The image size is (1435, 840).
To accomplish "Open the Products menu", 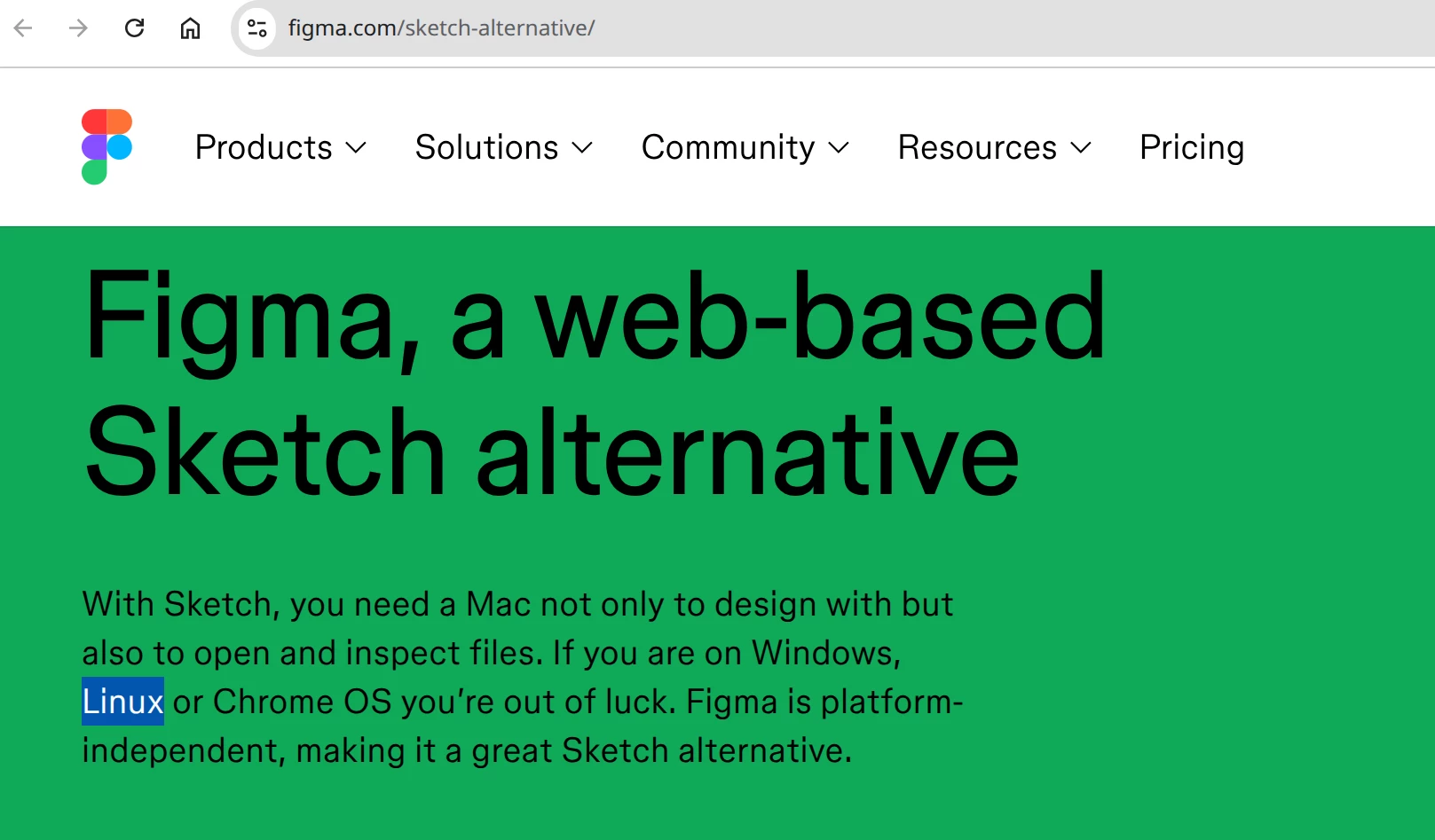I will (280, 147).
